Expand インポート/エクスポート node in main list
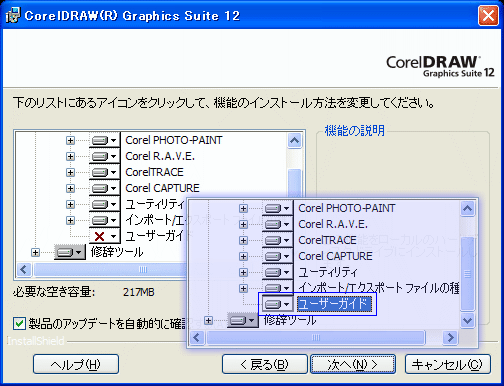 pos(70,220)
